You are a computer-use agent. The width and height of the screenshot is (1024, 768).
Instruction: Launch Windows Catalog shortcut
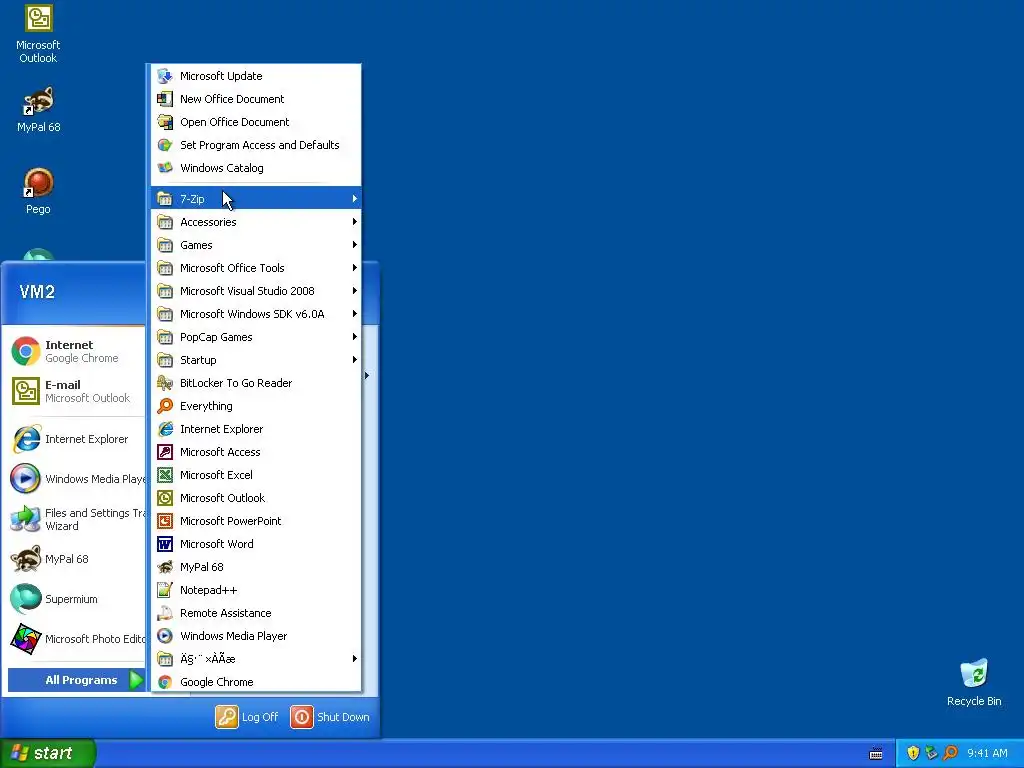point(256,168)
